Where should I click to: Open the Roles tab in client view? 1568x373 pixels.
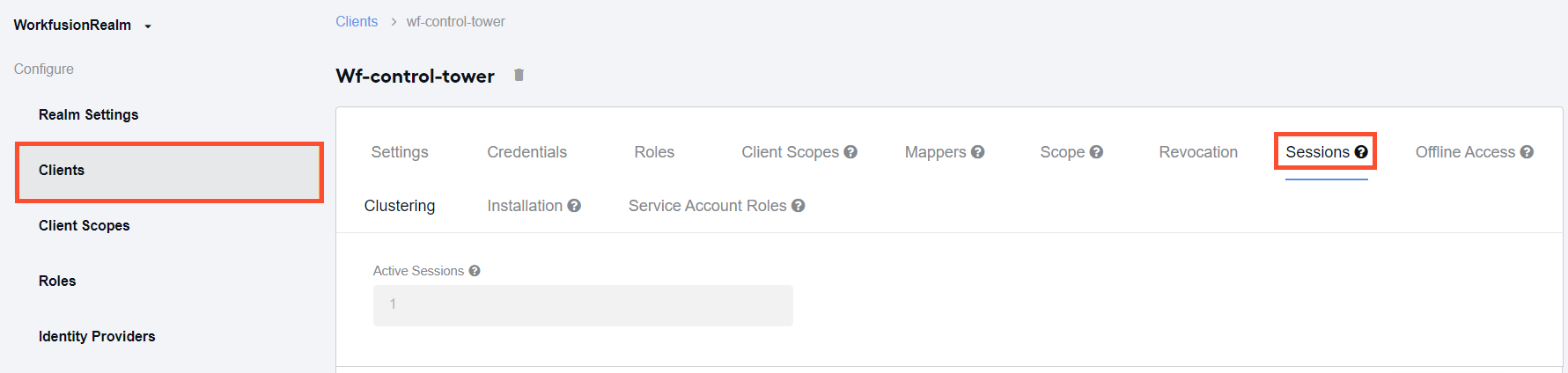pyautogui.click(x=654, y=152)
